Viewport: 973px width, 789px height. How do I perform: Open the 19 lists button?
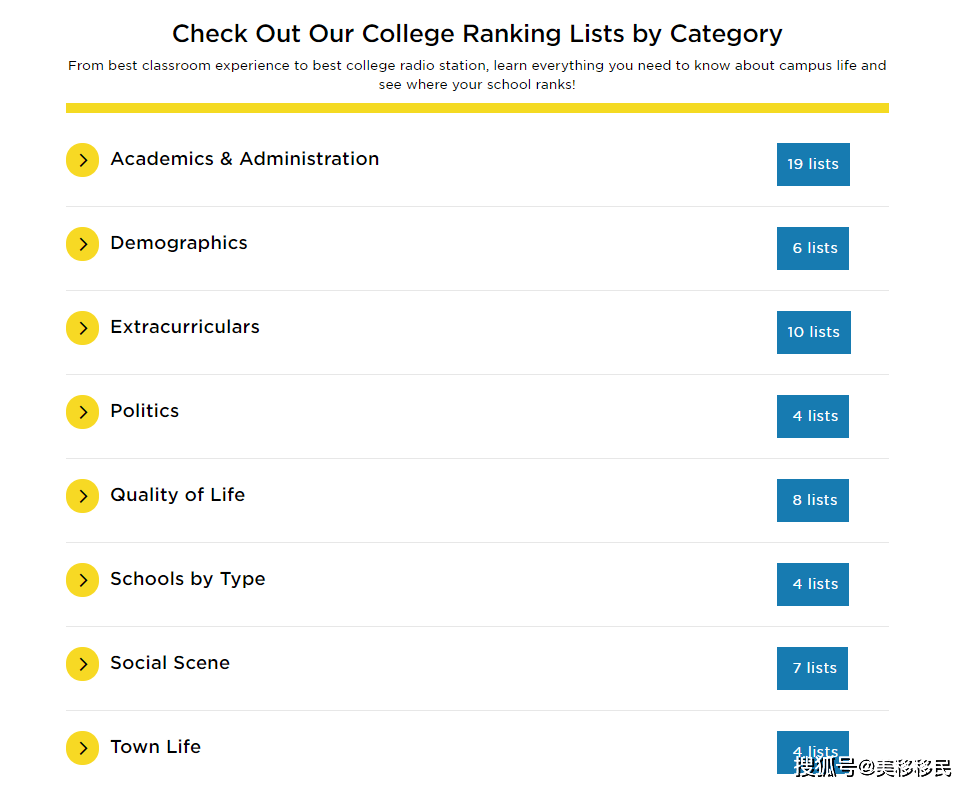(813, 165)
